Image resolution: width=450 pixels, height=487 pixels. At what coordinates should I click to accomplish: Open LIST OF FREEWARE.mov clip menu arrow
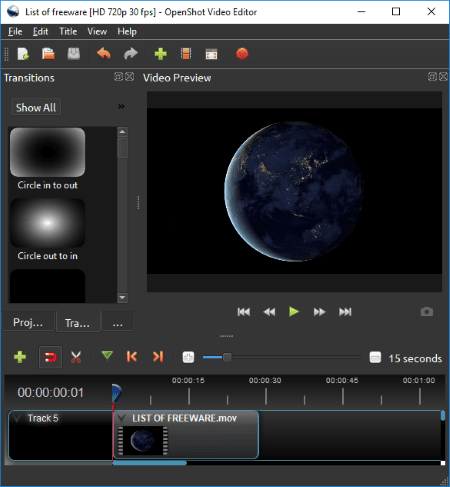click(121, 418)
